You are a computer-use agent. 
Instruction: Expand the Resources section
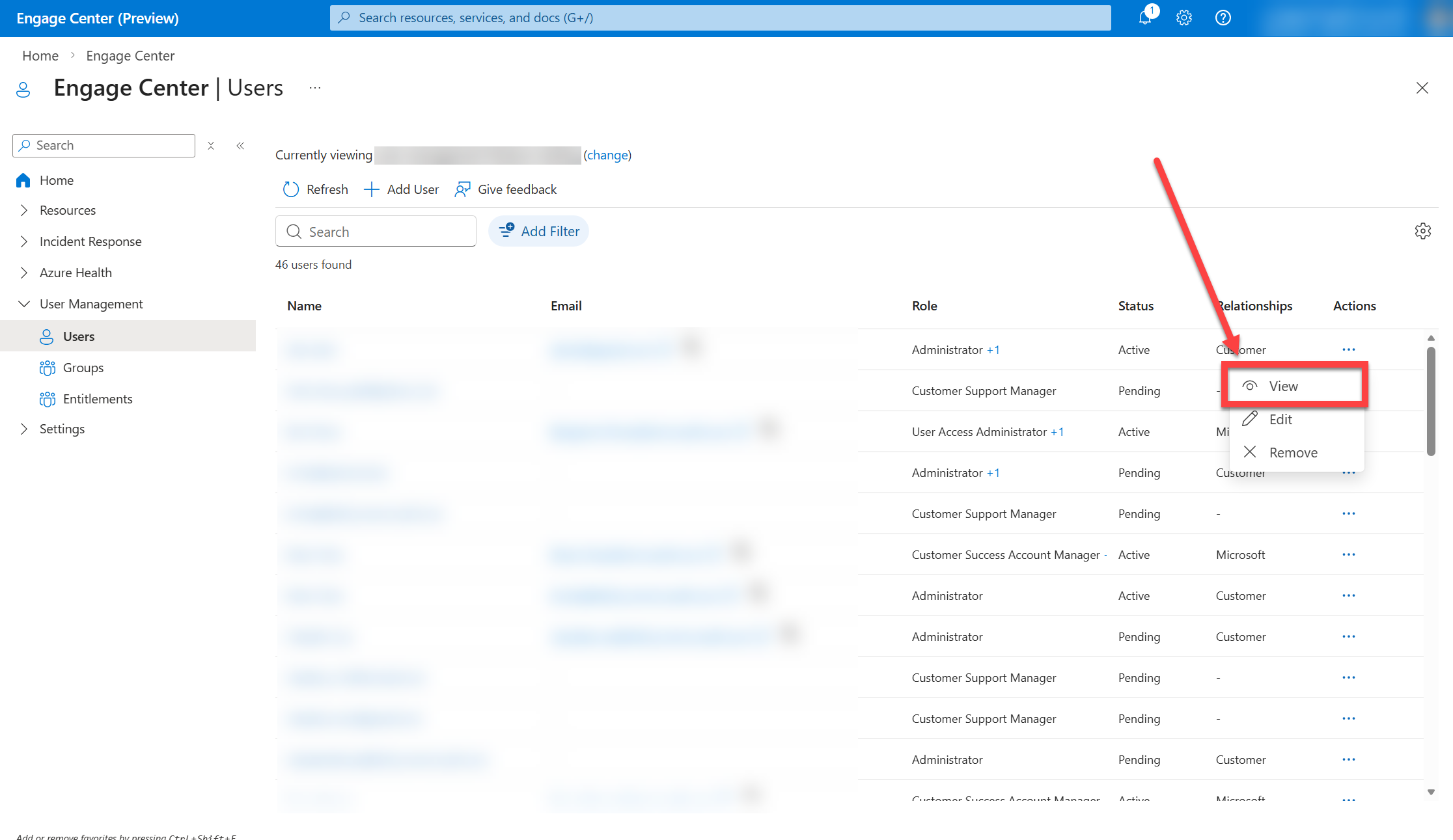click(x=24, y=210)
